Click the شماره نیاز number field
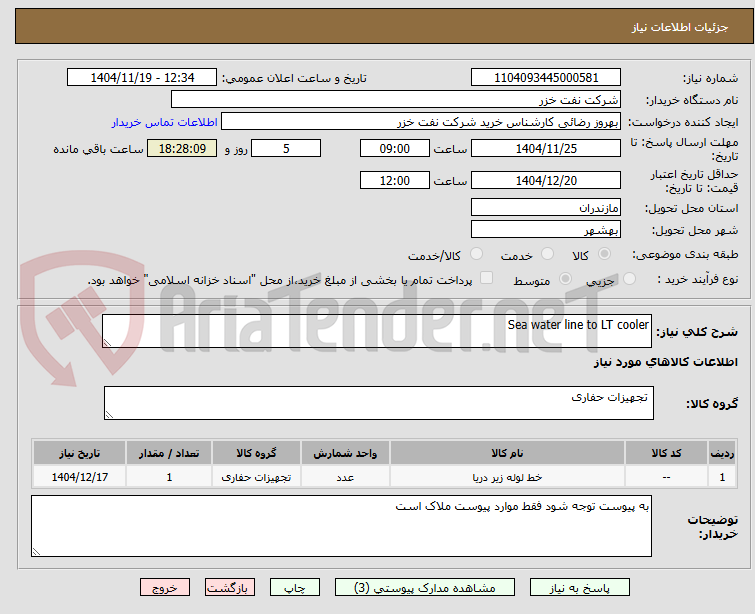This screenshot has width=755, height=614. point(546,77)
